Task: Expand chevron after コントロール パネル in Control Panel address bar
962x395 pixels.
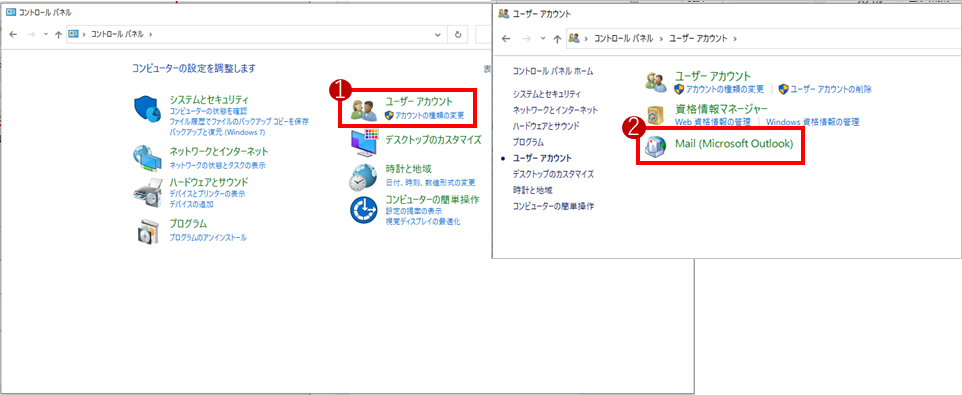Action: point(150,35)
